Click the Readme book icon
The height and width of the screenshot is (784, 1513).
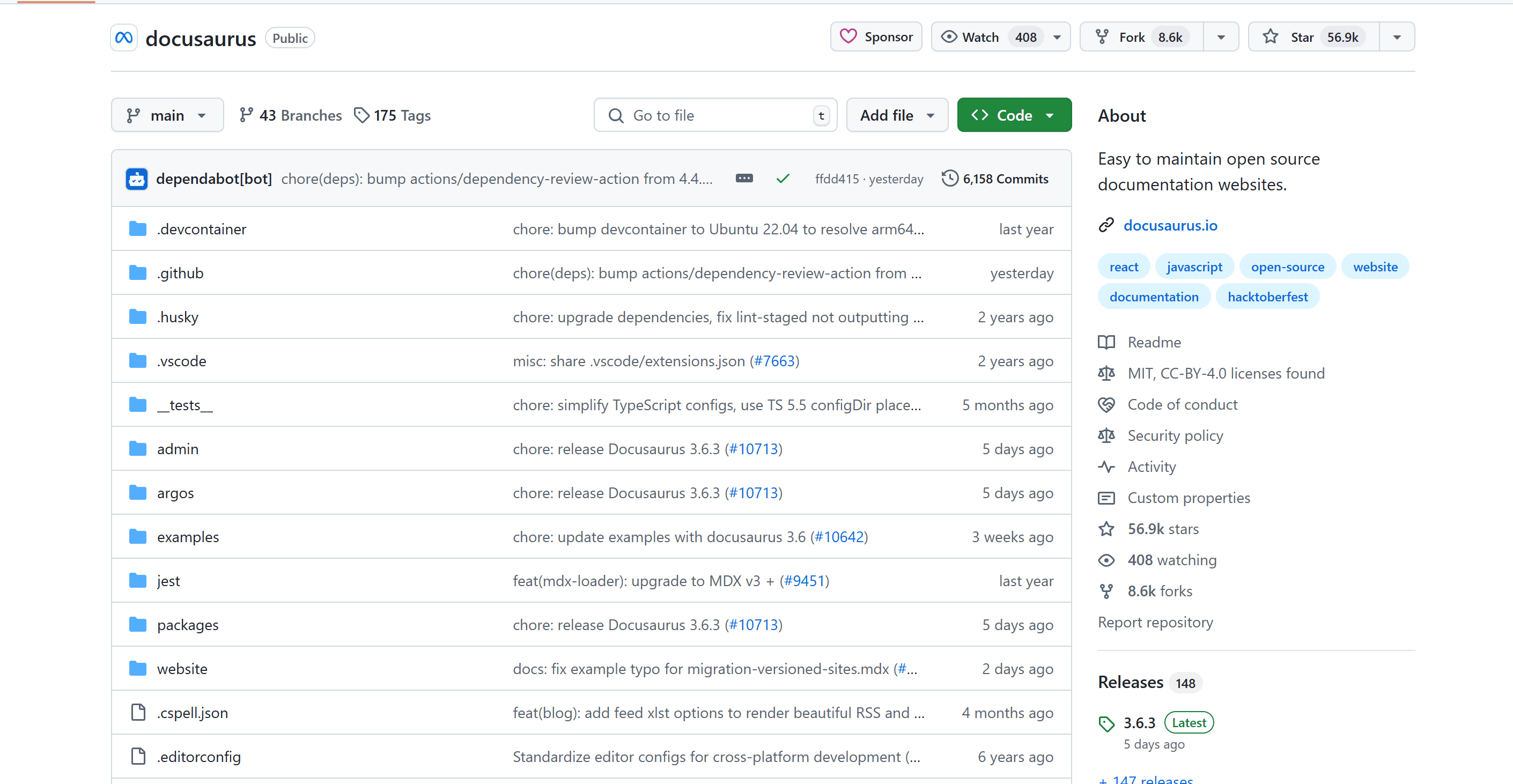pos(1106,342)
